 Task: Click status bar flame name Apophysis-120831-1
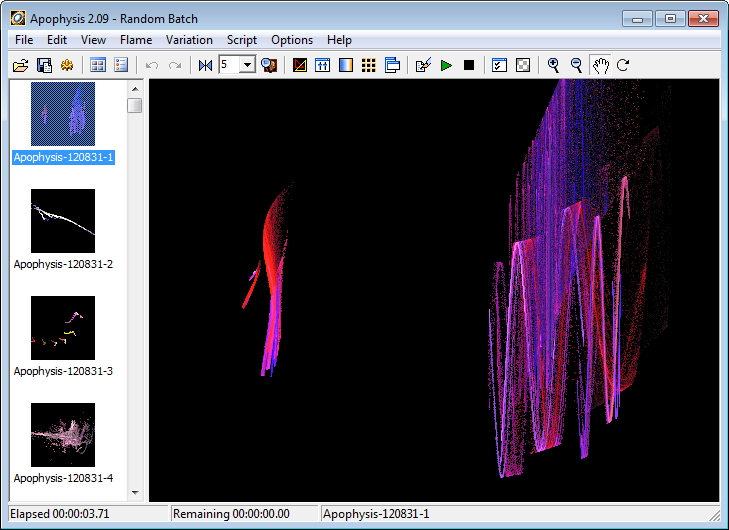coord(376,514)
